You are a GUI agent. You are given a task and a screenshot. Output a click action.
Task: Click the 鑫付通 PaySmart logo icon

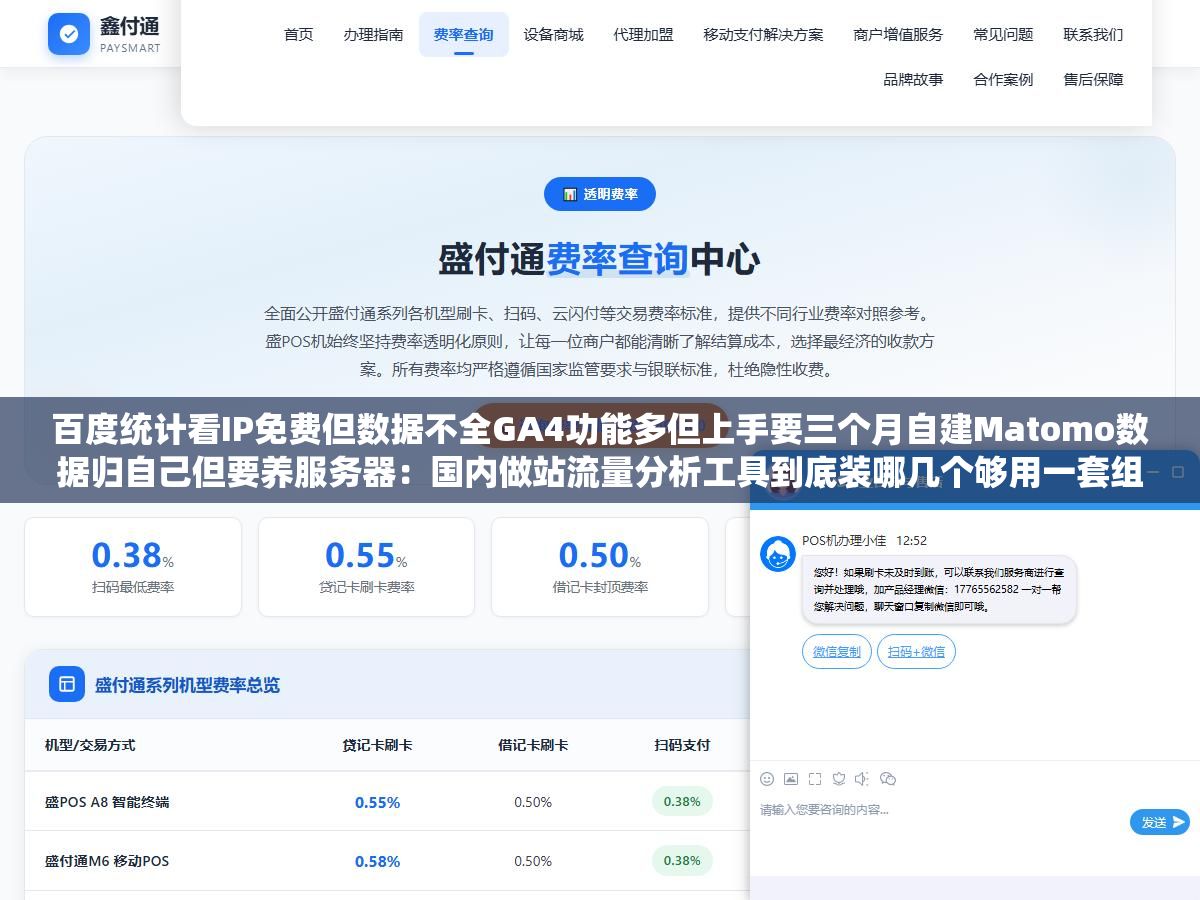69,34
